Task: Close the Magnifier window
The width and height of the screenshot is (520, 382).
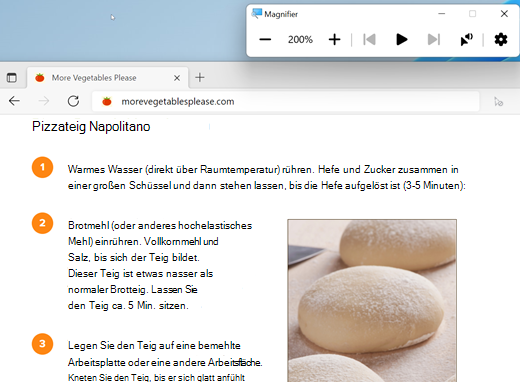Action: click(504, 14)
